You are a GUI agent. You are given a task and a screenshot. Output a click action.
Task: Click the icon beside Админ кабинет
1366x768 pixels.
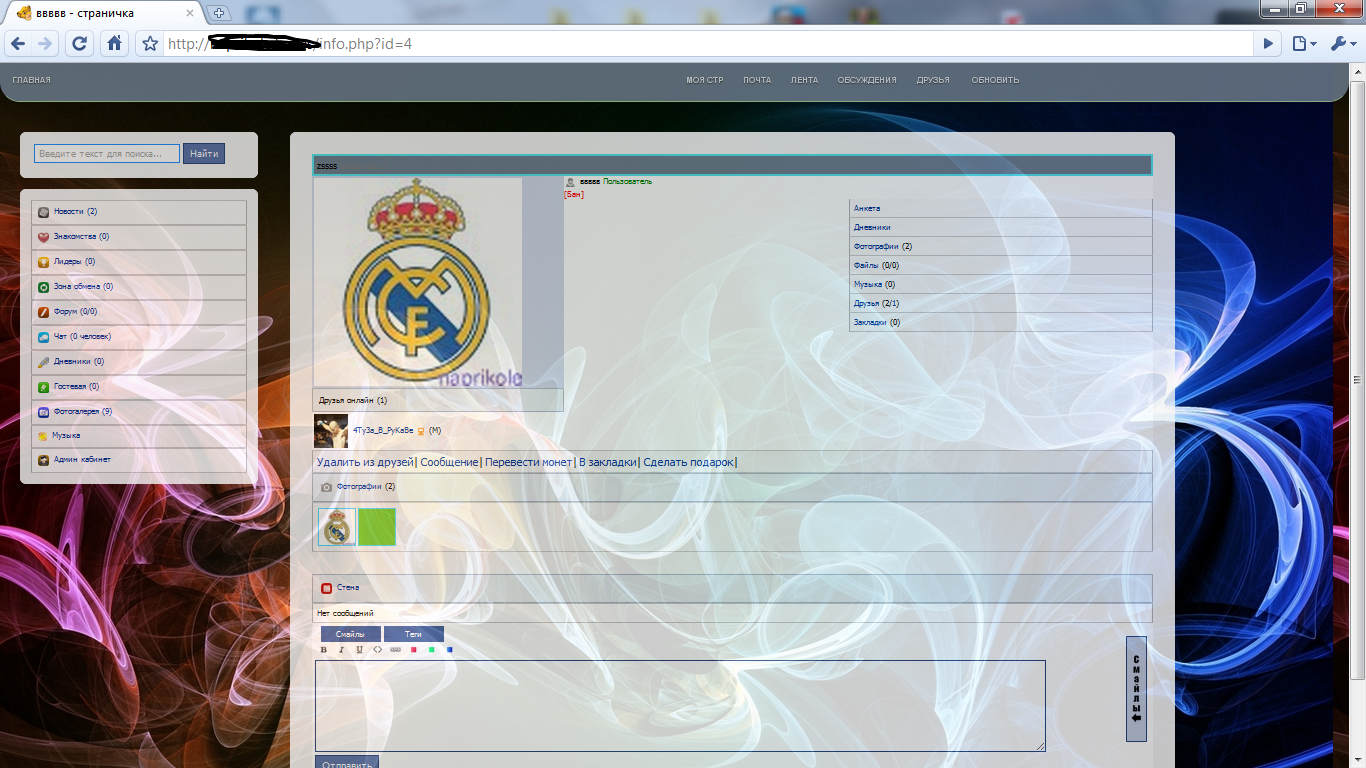click(43, 460)
